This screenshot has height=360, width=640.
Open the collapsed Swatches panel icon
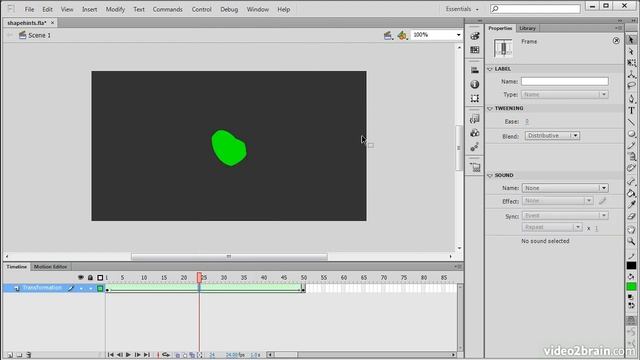pos(474,50)
